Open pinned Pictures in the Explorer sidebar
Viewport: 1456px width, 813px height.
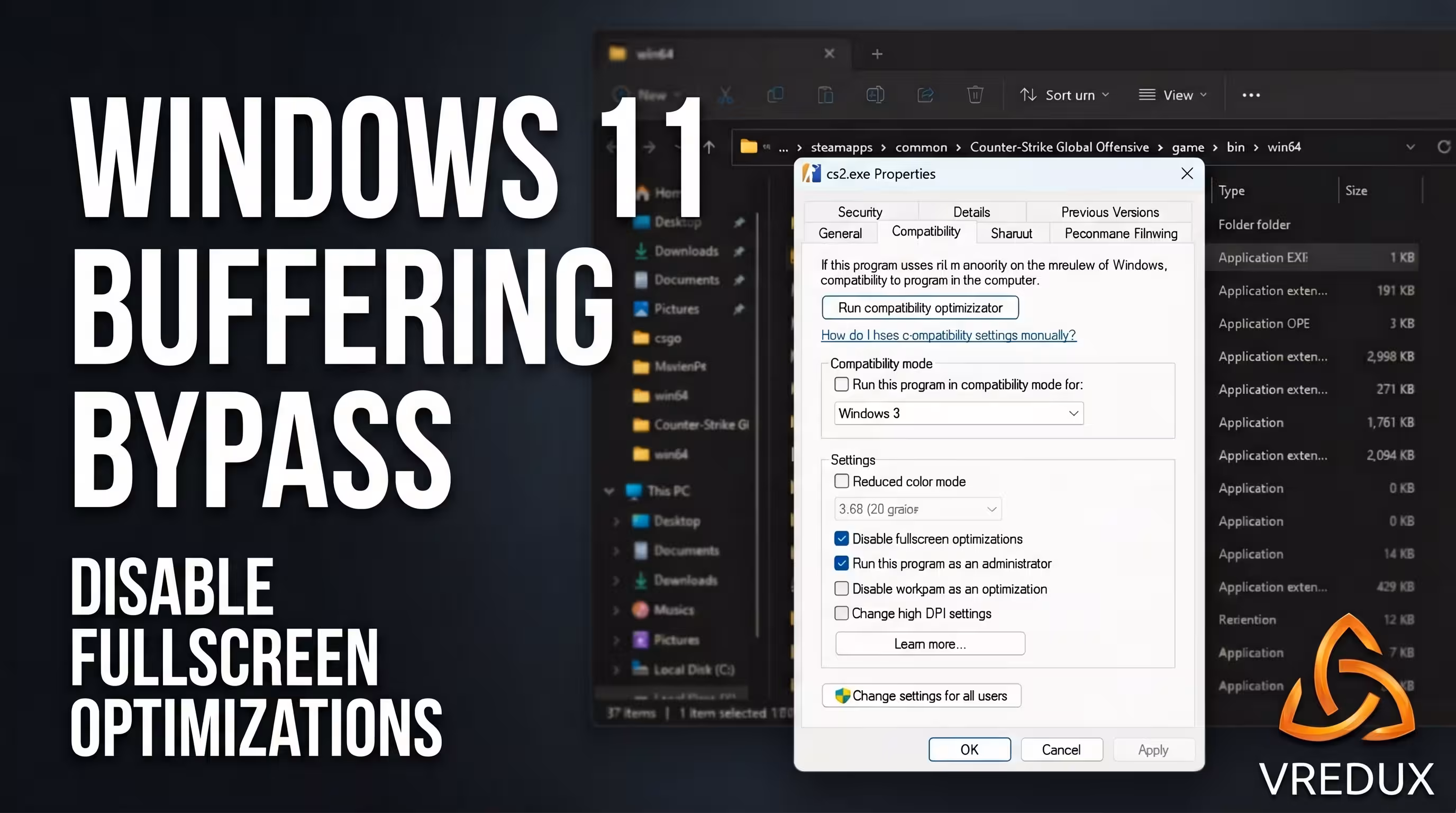(x=677, y=309)
